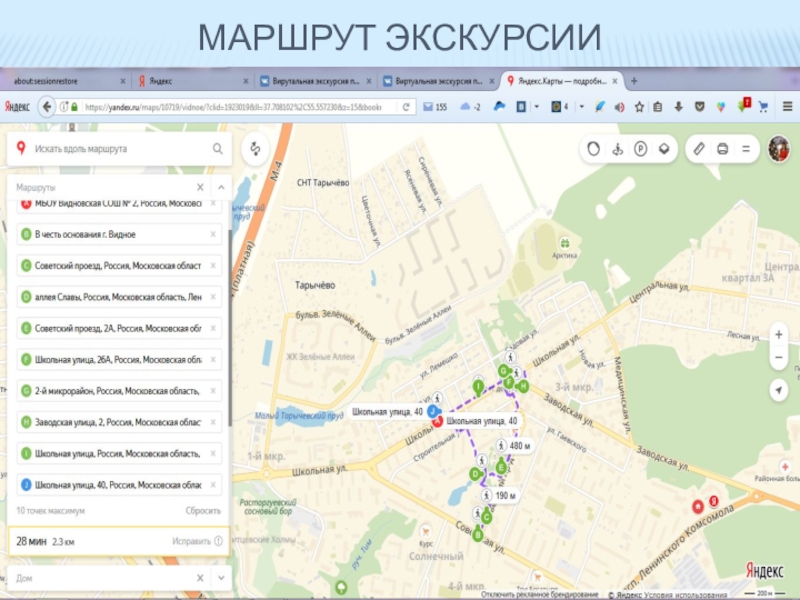
Task: Click the my location arrow icon
Action: (x=778, y=388)
